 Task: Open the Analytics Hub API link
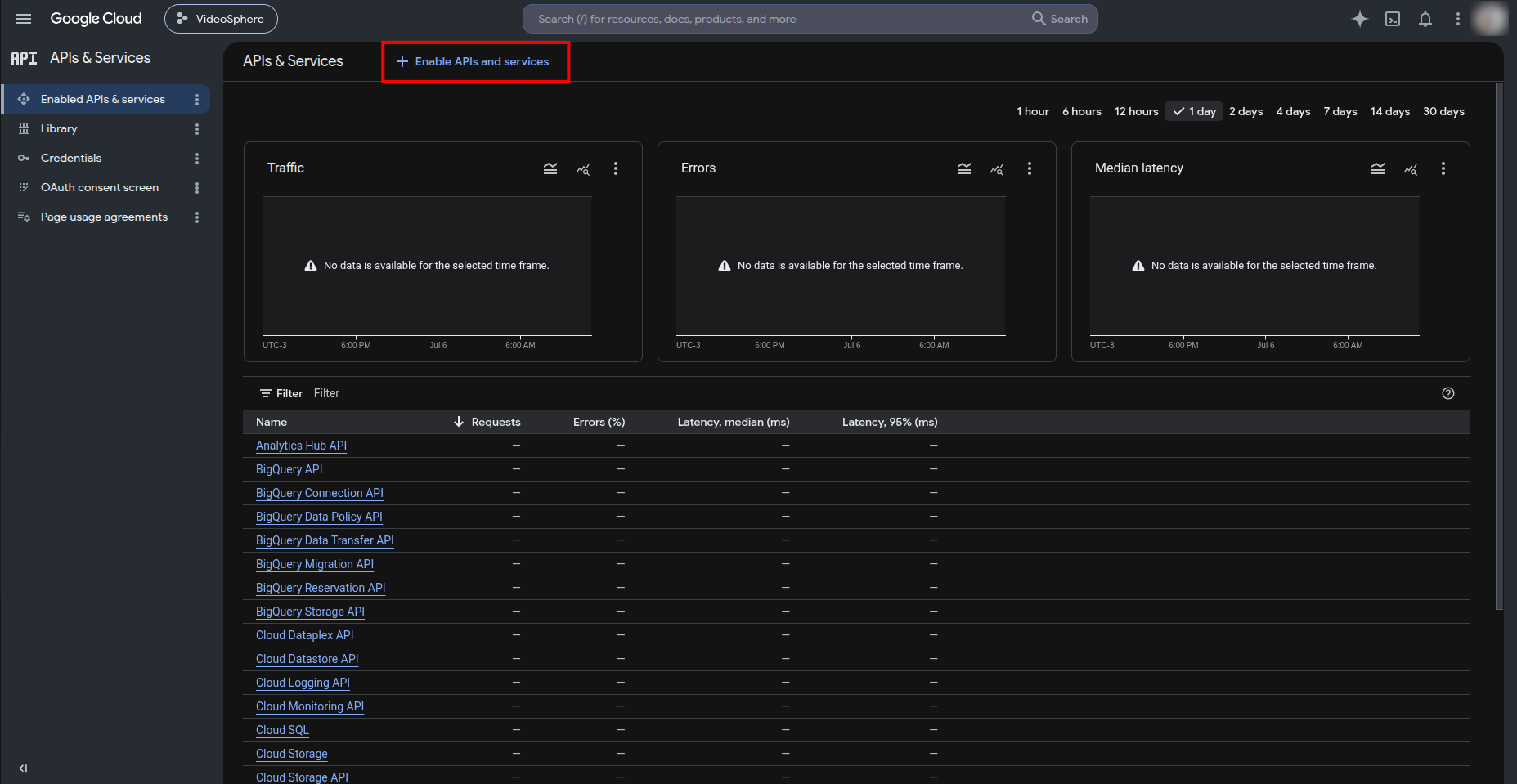click(x=301, y=446)
